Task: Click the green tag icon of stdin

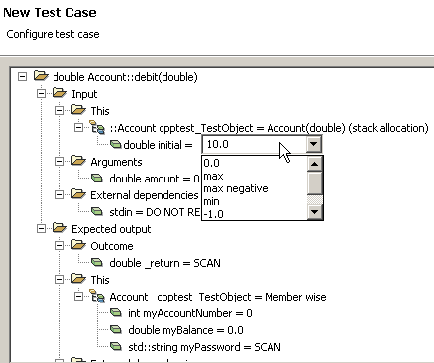Action: (x=97, y=211)
